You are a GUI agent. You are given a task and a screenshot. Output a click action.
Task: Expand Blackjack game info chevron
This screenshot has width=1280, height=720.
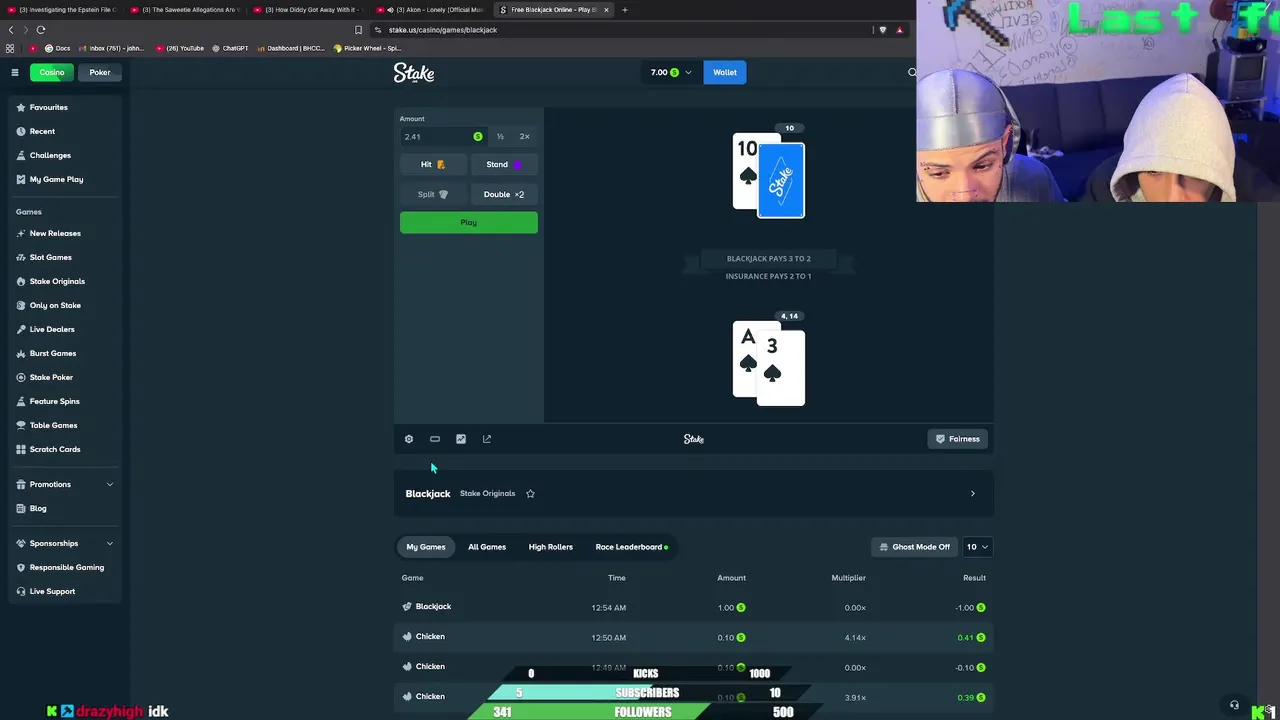click(972, 493)
